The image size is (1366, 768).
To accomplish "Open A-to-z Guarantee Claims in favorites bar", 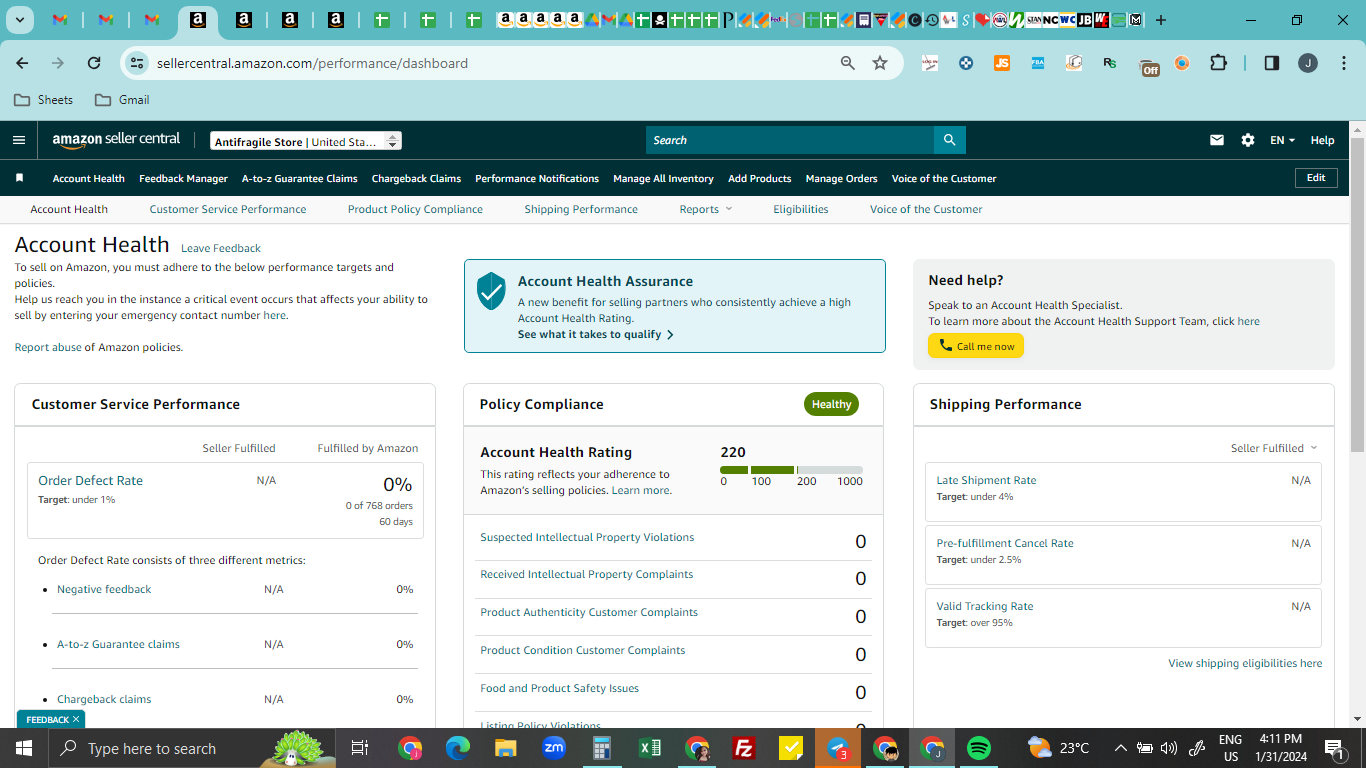I will click(x=300, y=178).
